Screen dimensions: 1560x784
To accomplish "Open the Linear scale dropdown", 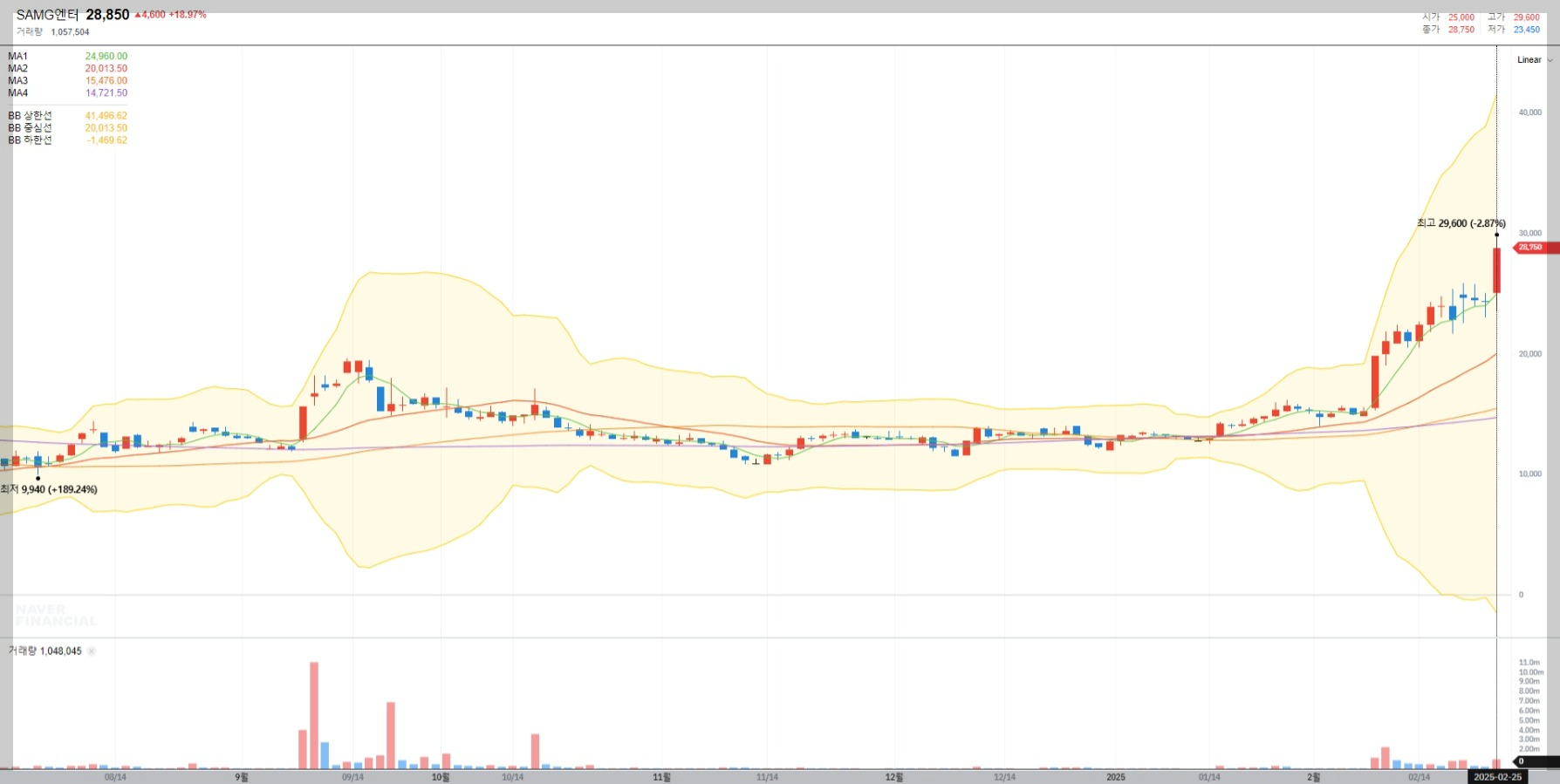I will tap(1535, 60).
